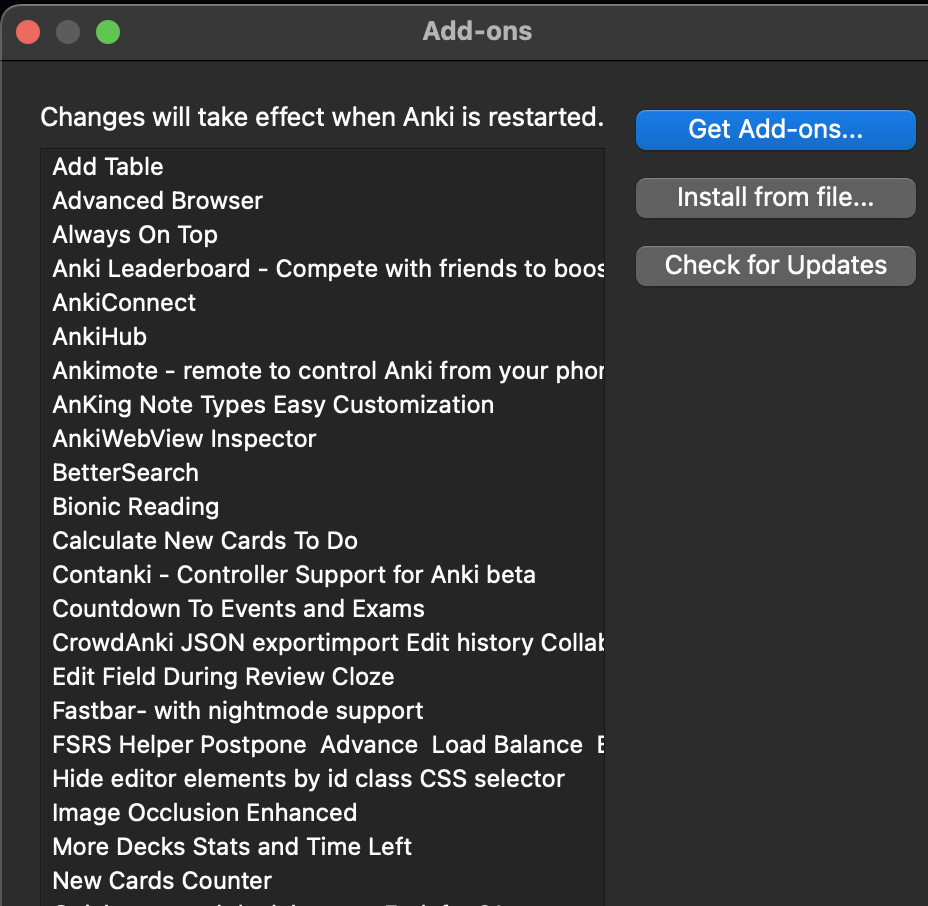This screenshot has width=928, height=906.
Task: Select Countdown To Events and Exams
Action: (x=238, y=609)
